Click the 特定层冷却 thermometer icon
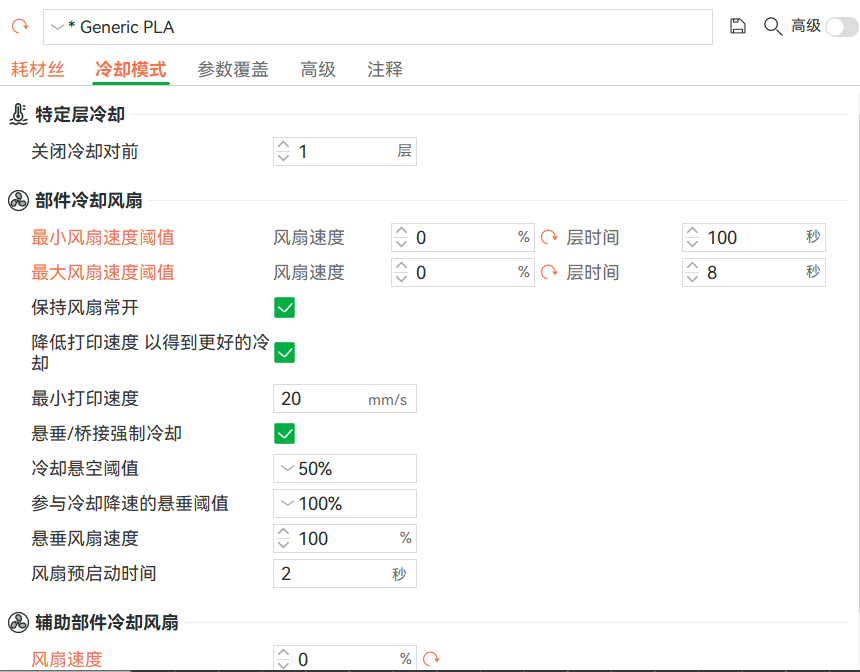Image resolution: width=860 pixels, height=672 pixels. 18,114
